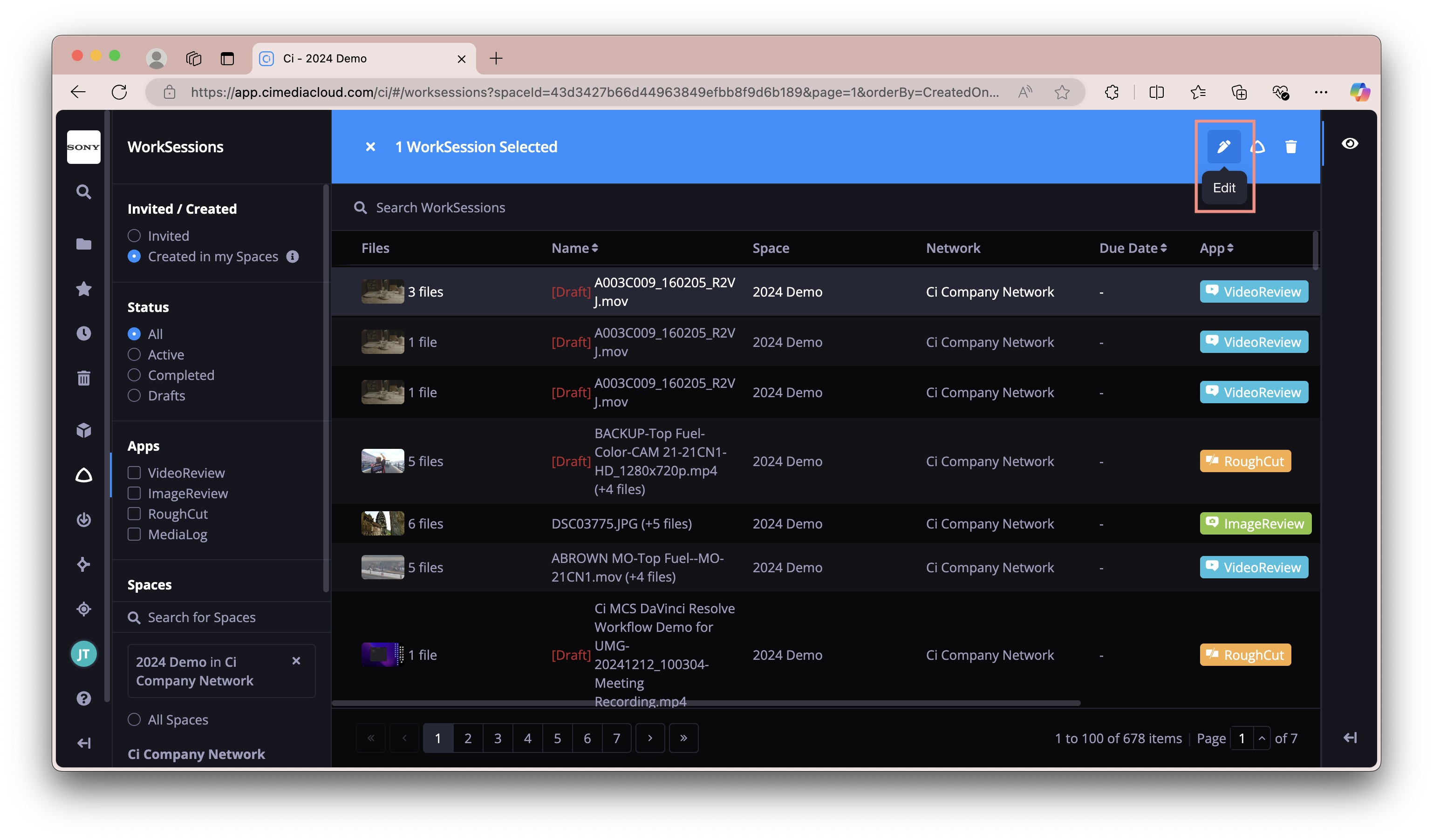Open favorites star icon in the sidebar
The height and width of the screenshot is (840, 1433).
(x=83, y=289)
